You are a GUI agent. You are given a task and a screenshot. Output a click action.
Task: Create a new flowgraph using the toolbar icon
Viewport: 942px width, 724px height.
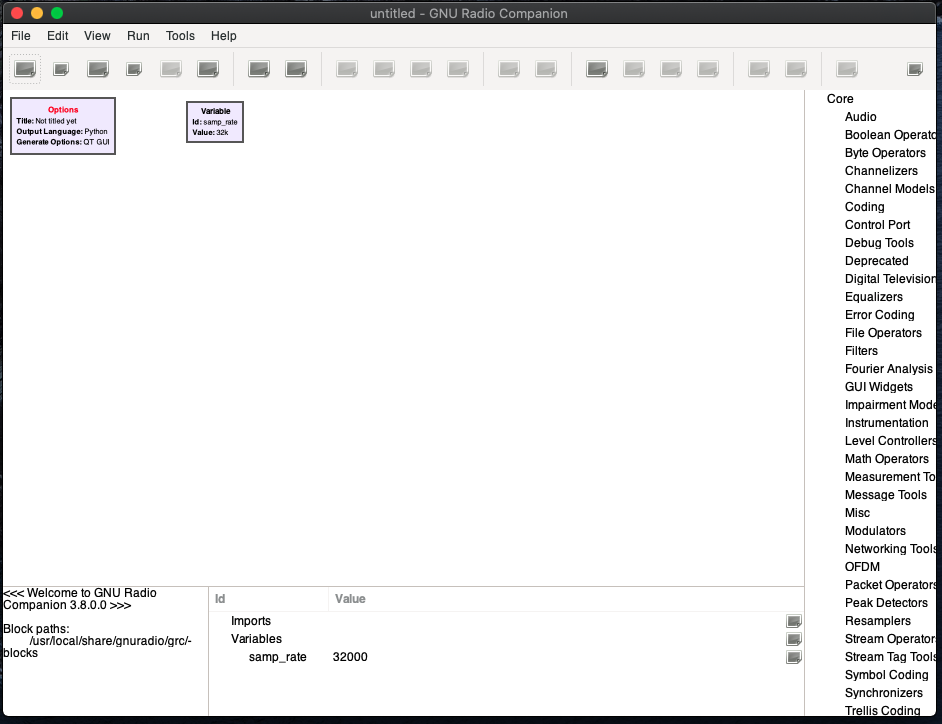click(x=25, y=68)
